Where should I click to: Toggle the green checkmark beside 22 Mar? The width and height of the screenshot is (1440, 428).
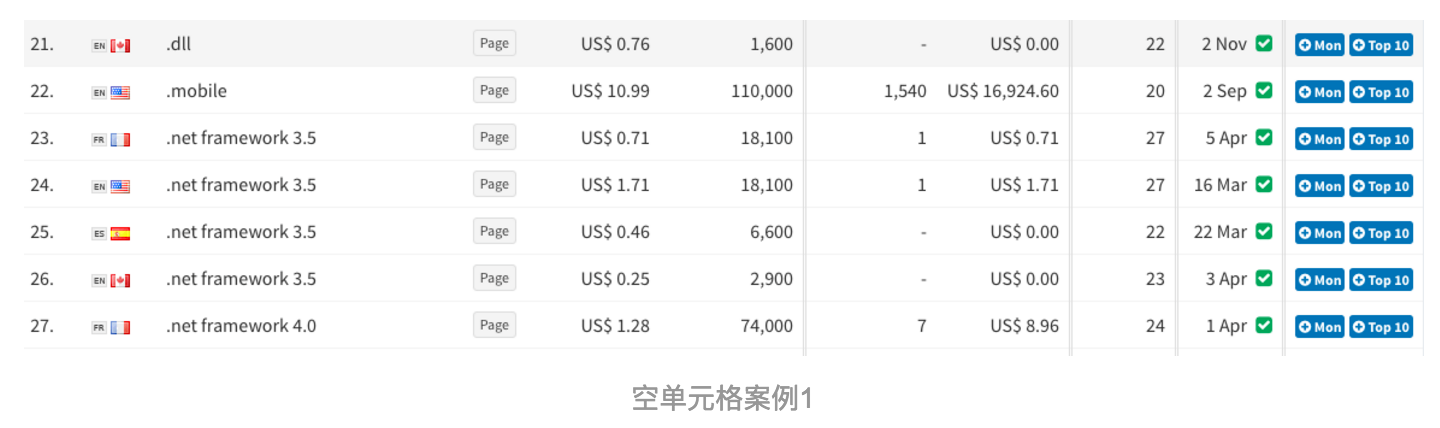[x=1264, y=231]
